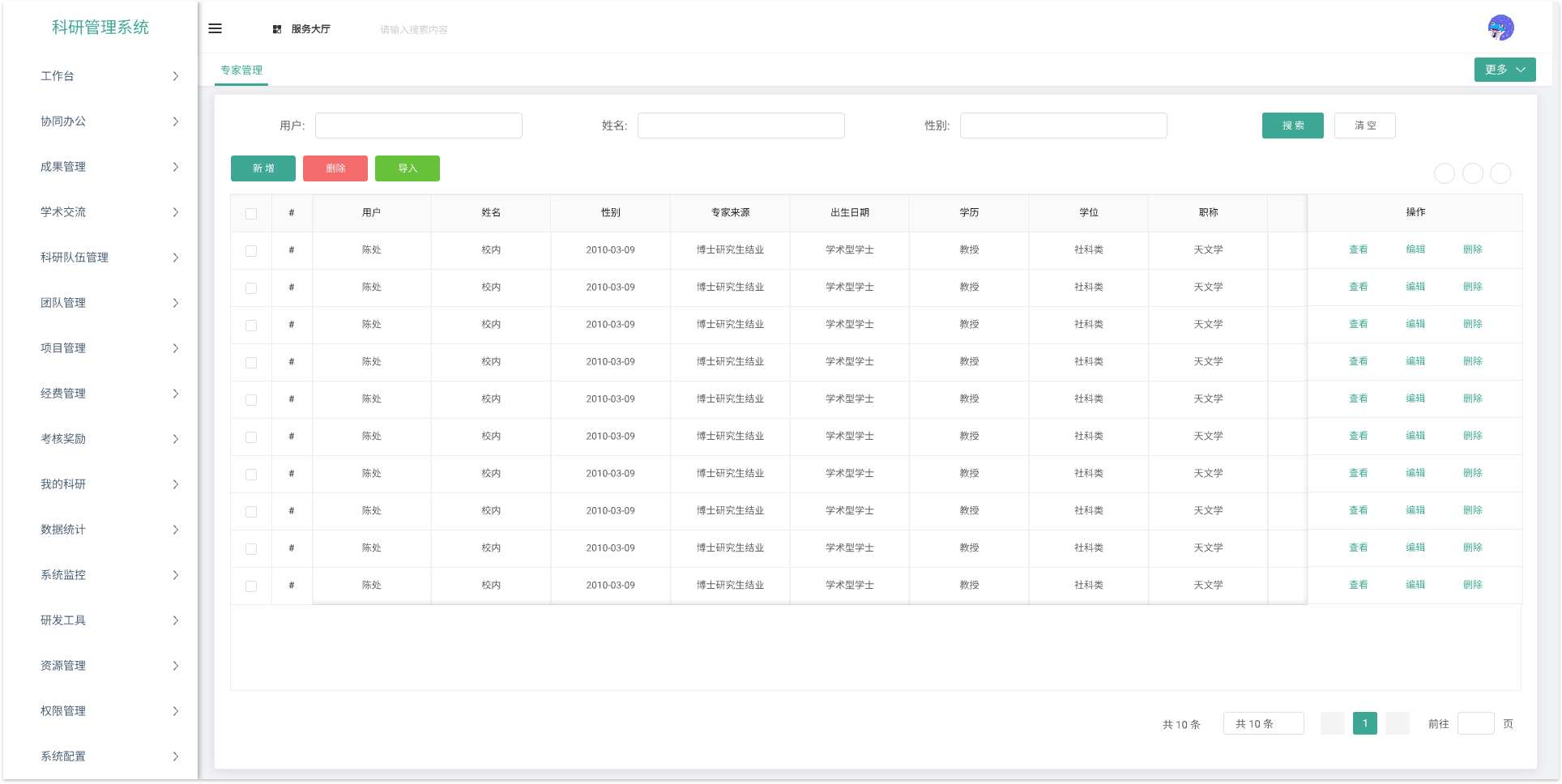Open the user avatar in the header
Image resolution: width=1562 pixels, height=784 pixels.
point(1500,28)
